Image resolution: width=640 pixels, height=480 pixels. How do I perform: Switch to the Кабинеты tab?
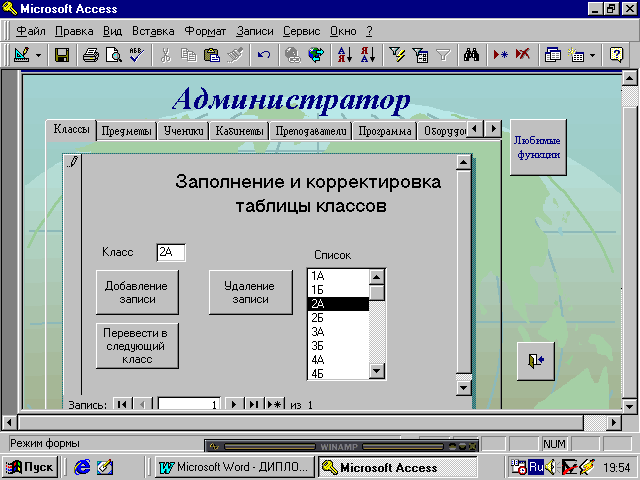coord(239,131)
